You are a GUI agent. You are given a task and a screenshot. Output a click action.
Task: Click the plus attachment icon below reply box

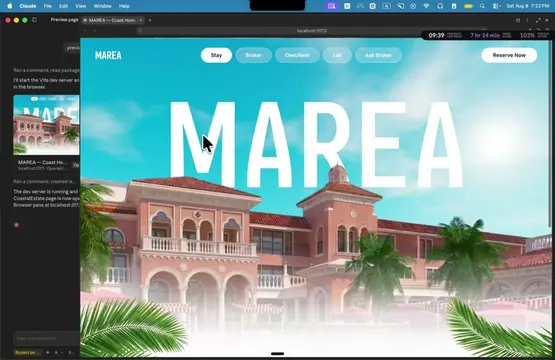pyautogui.click(x=48, y=353)
